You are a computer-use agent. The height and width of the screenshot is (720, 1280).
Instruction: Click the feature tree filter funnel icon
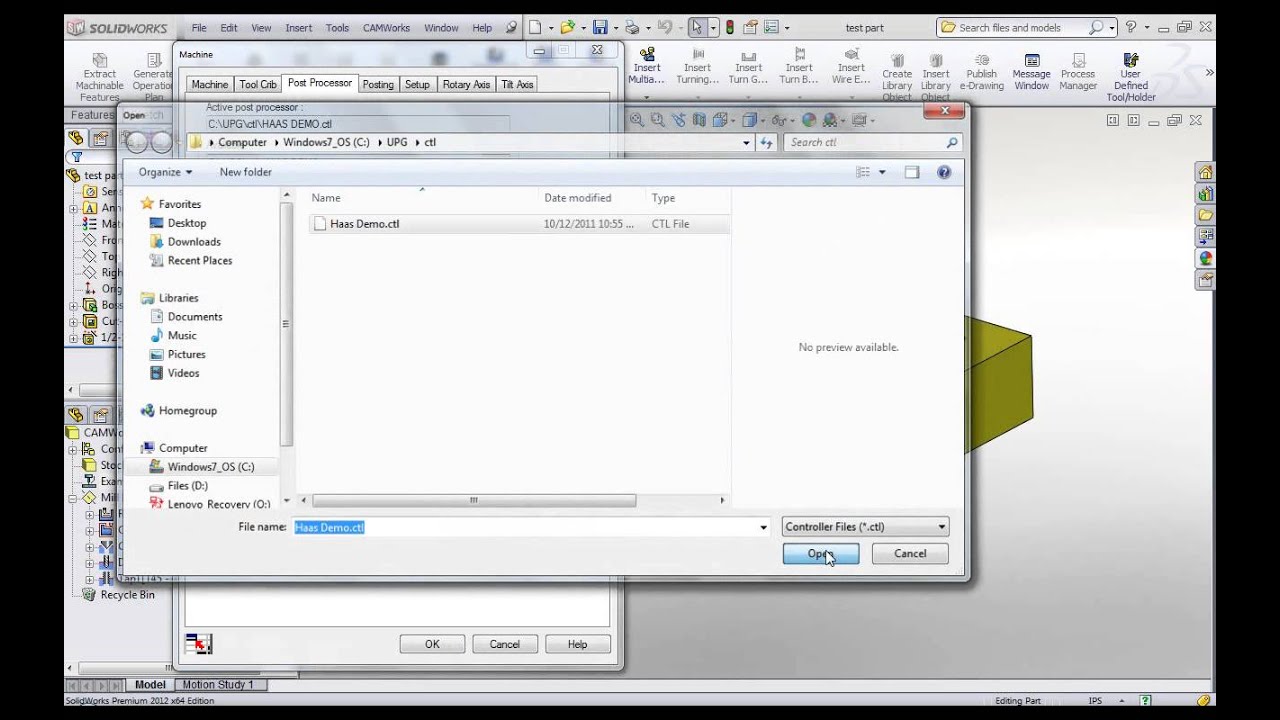(x=76, y=157)
